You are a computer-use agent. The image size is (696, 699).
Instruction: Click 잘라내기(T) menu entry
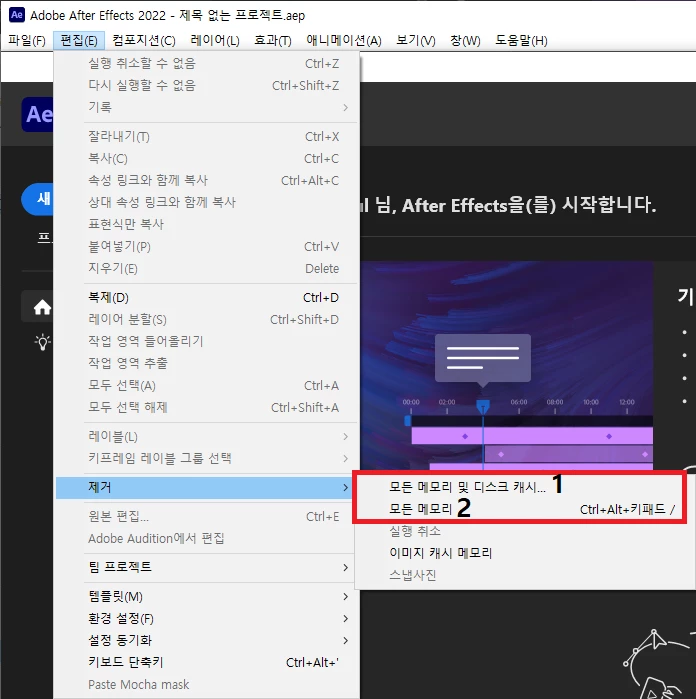coord(206,136)
